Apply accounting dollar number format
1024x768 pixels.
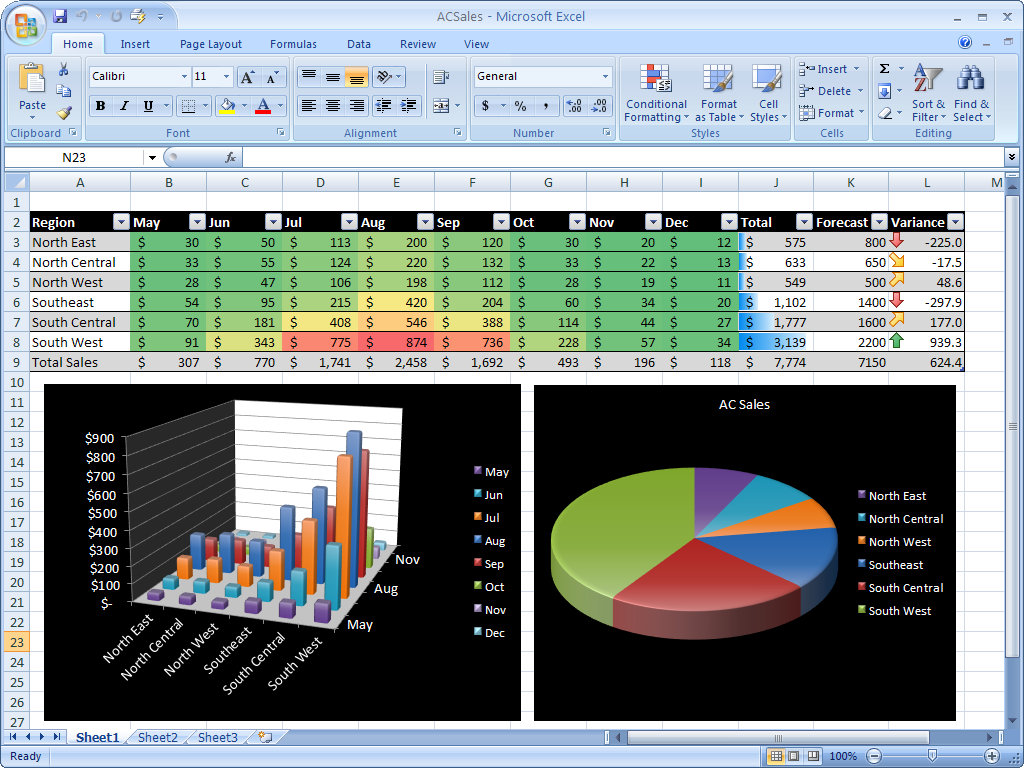click(485, 106)
